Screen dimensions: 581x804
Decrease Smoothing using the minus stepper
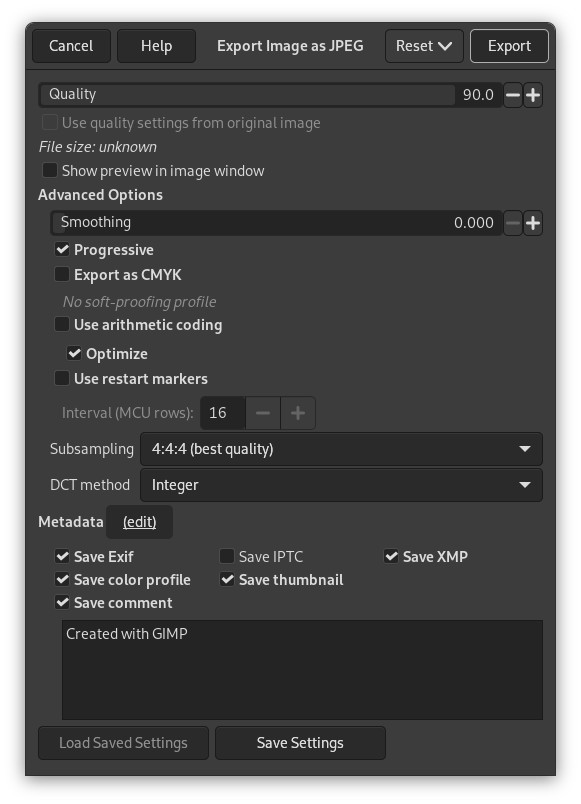(x=512, y=223)
